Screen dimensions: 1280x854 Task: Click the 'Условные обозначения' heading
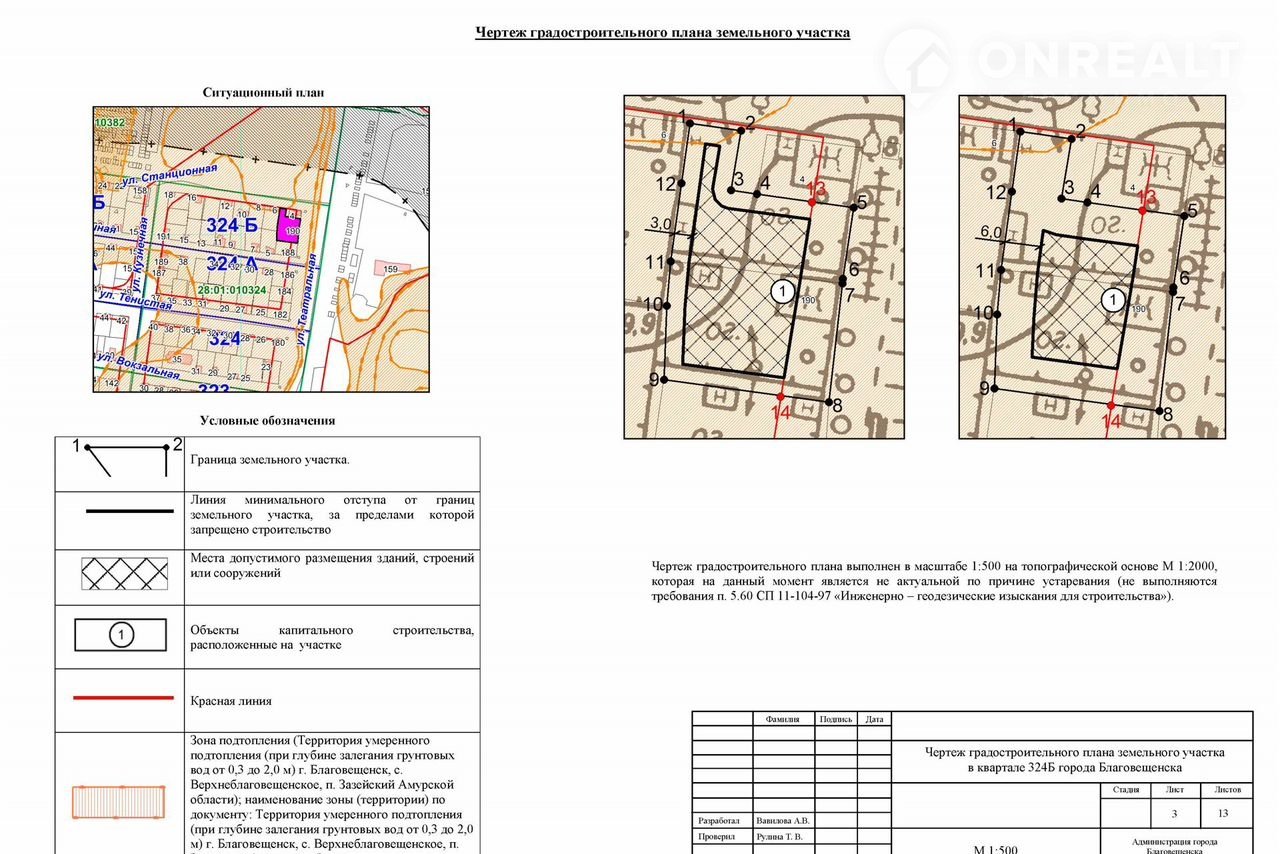click(x=267, y=421)
